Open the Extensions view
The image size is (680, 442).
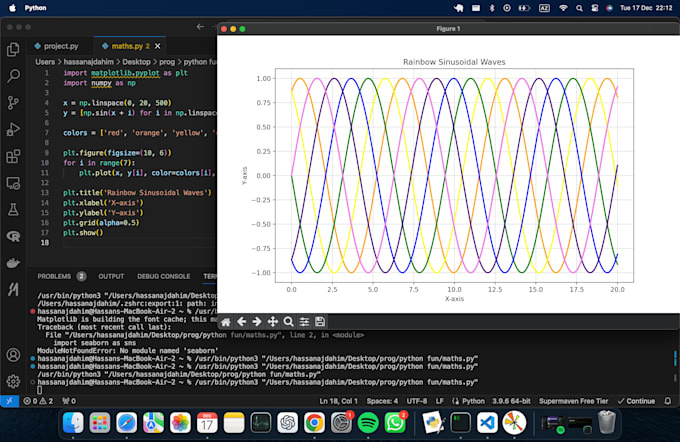pos(13,156)
